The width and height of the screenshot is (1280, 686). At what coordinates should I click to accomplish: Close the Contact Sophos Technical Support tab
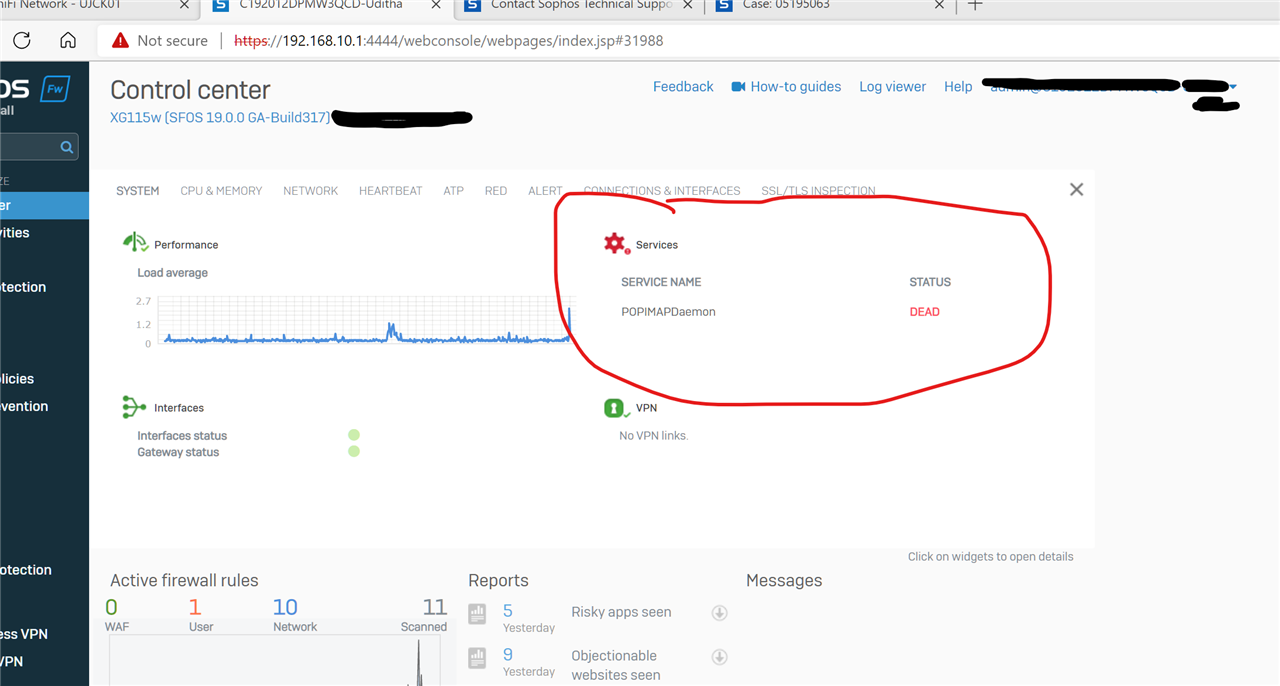coord(690,5)
